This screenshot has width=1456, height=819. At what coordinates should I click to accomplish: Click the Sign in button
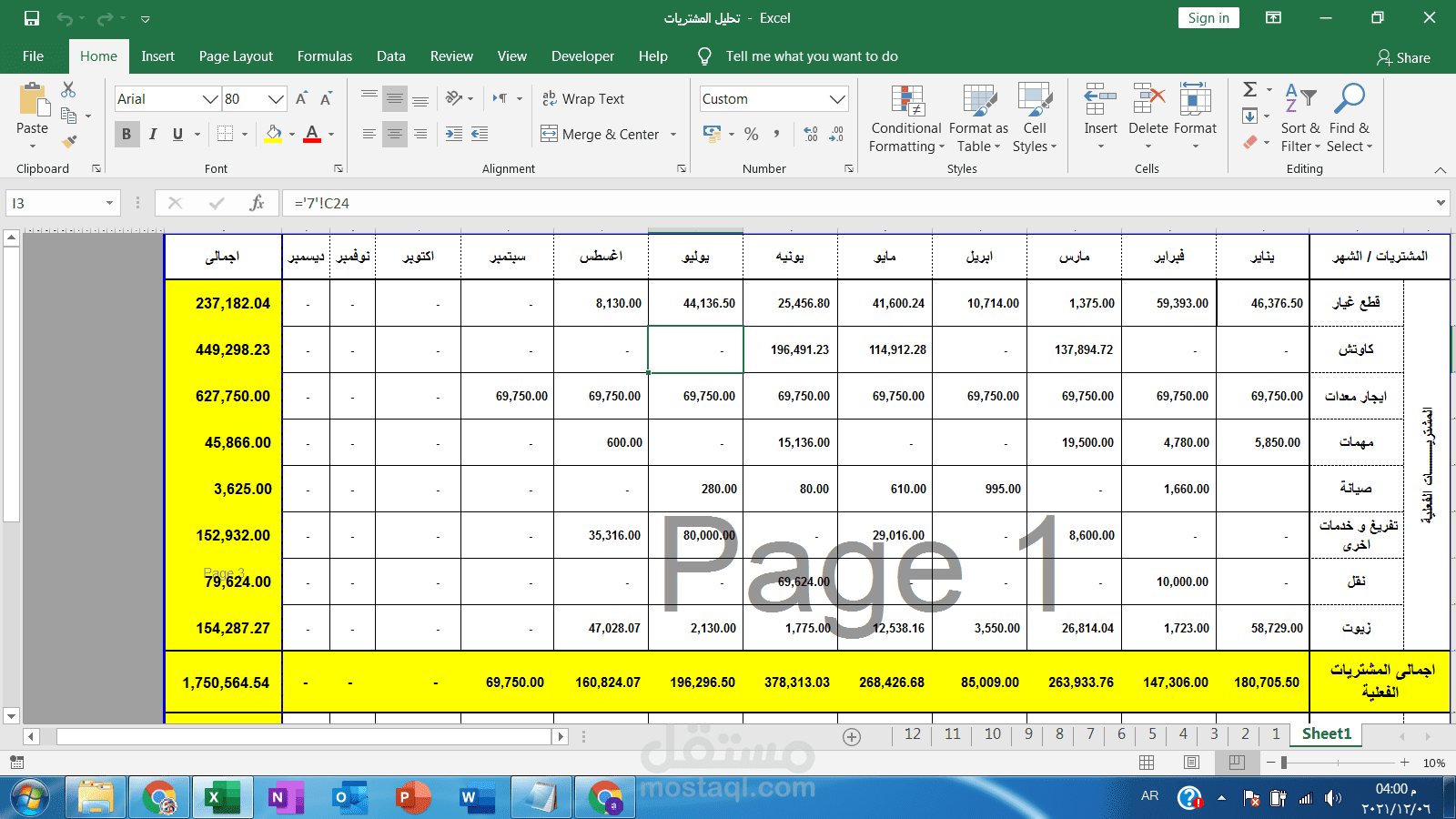[x=1208, y=18]
